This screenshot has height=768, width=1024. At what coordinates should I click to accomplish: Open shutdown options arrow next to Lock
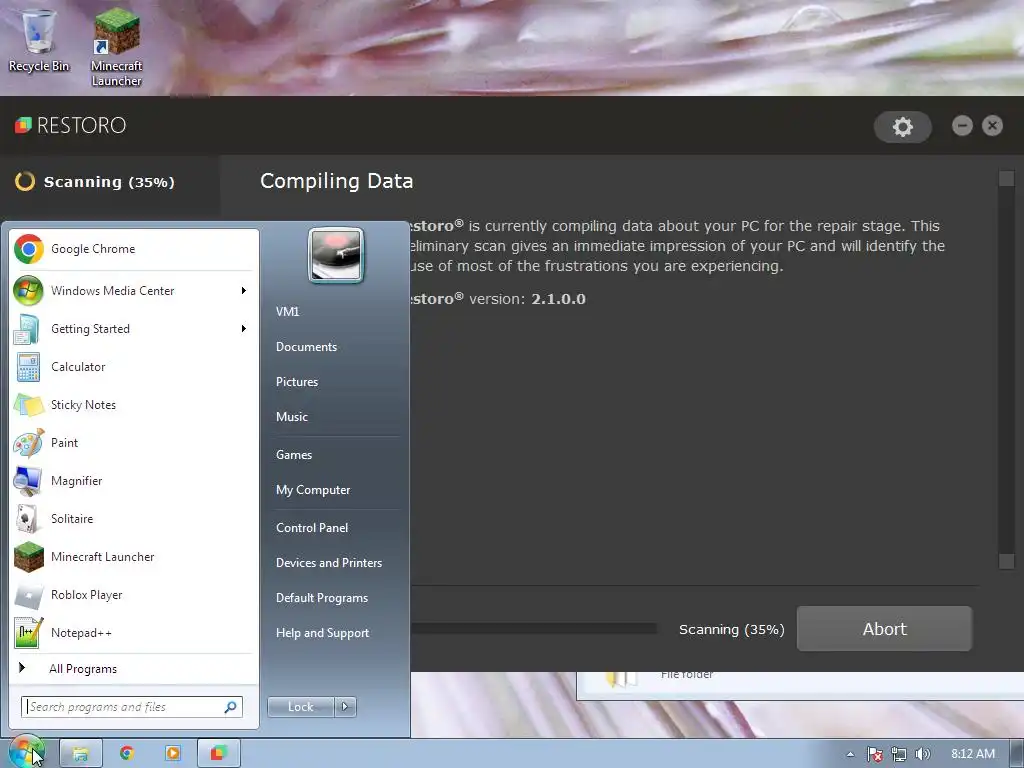click(345, 707)
